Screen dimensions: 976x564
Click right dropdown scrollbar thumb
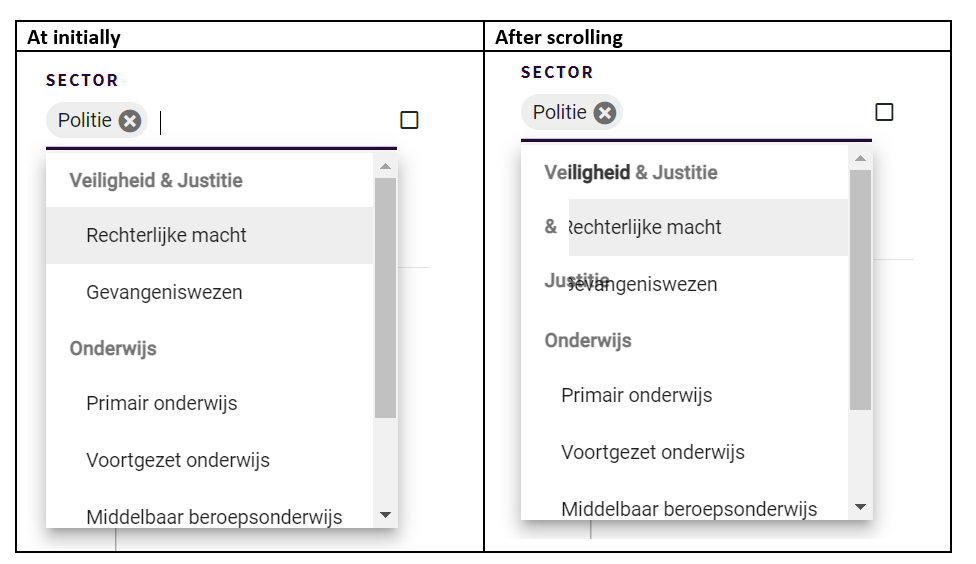(860, 290)
